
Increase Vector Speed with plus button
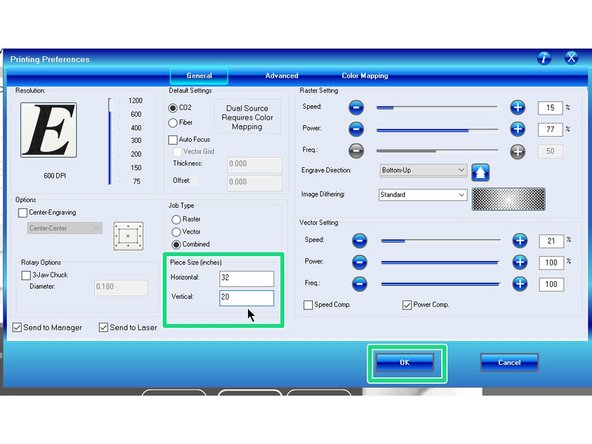(520, 240)
